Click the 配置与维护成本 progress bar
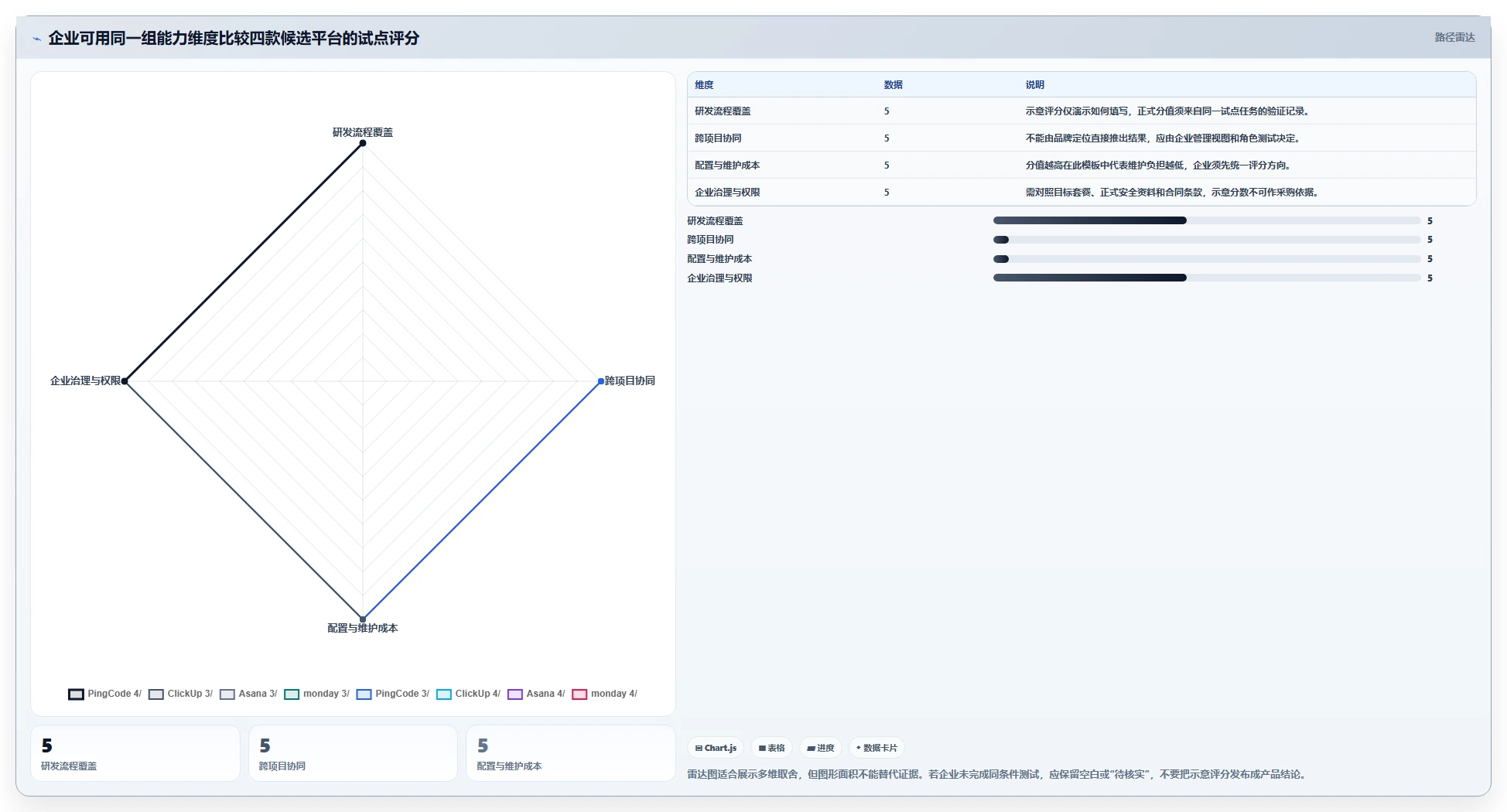Screen dimensions: 1507x812 pyautogui.click(x=1207, y=259)
